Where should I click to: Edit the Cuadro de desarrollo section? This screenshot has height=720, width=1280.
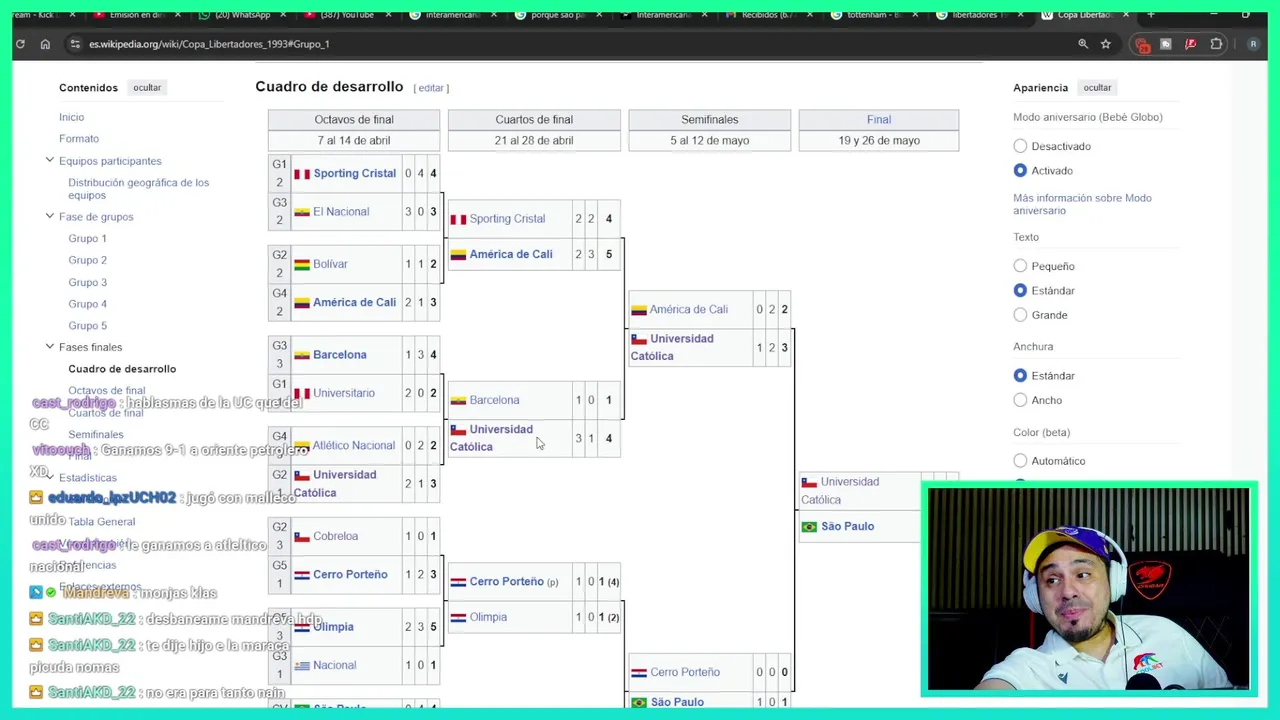(431, 88)
